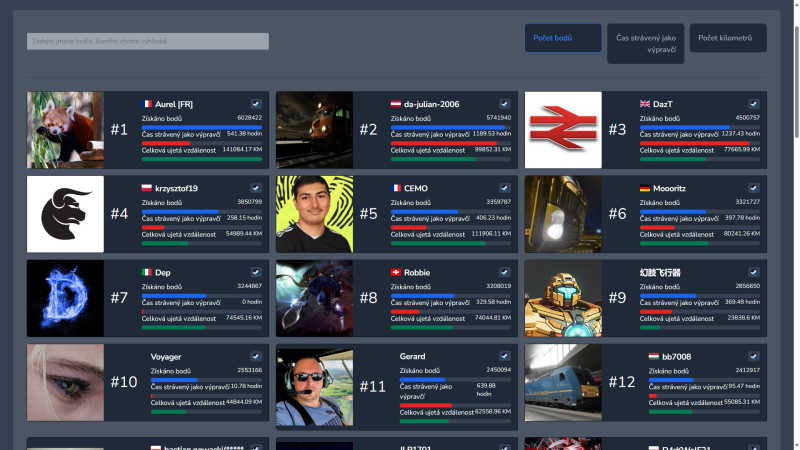
Task: Click the verified badge next to Moooritz
Action: (x=754, y=188)
